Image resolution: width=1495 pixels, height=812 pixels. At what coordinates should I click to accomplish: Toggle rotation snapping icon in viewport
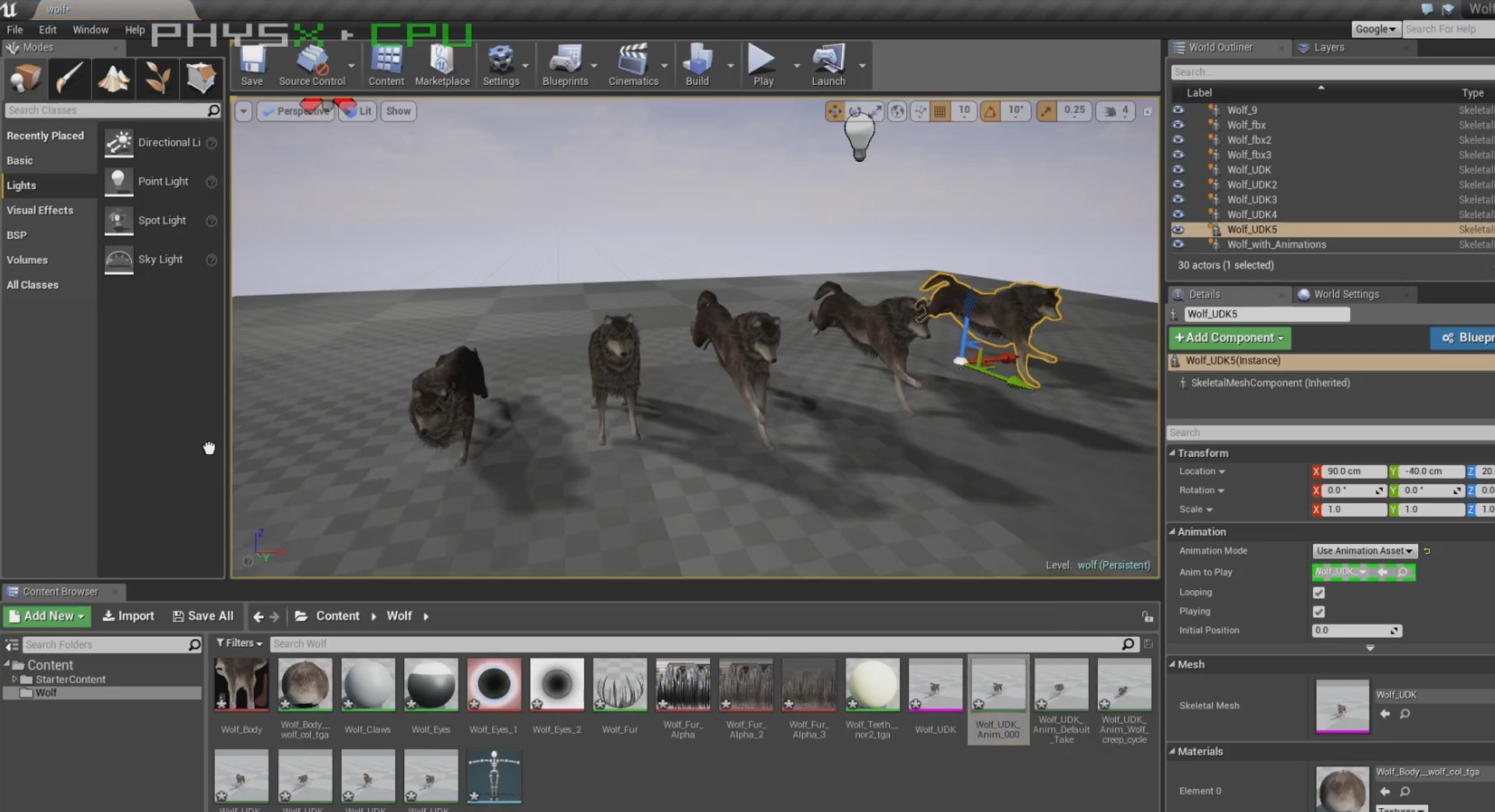[x=990, y=111]
